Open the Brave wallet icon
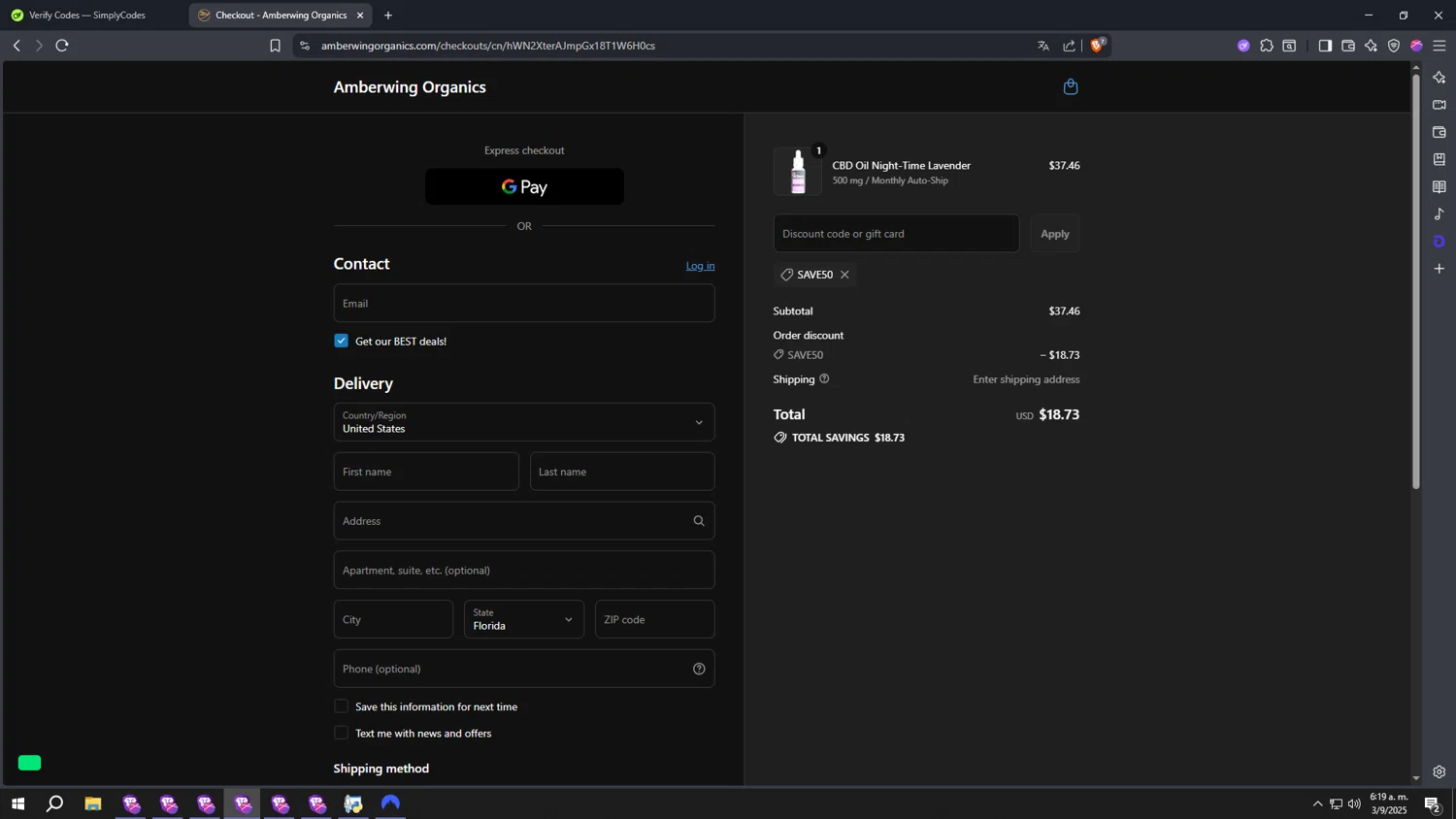1456x819 pixels. pyautogui.click(x=1348, y=46)
